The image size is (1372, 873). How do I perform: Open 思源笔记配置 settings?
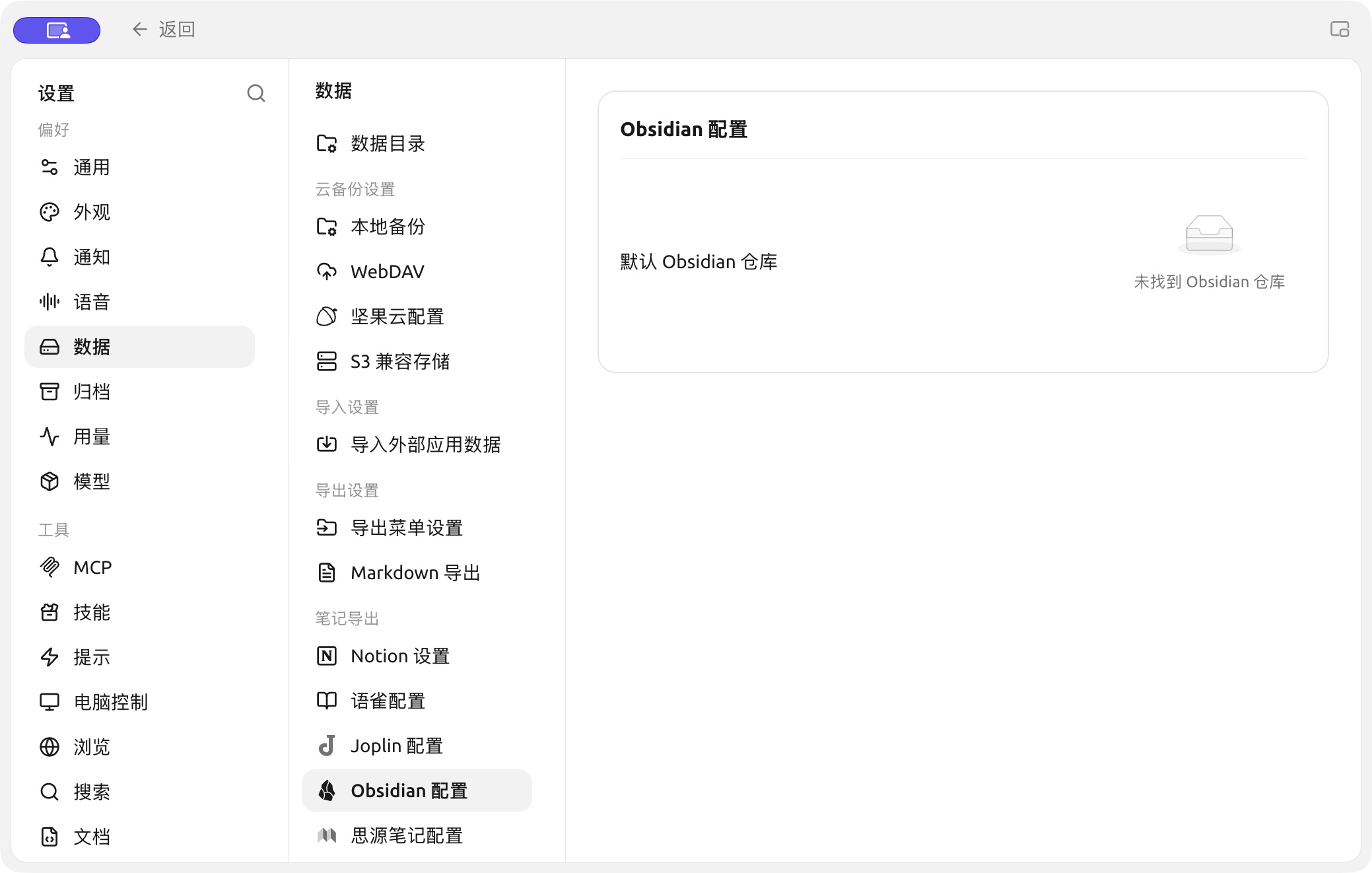(x=417, y=835)
